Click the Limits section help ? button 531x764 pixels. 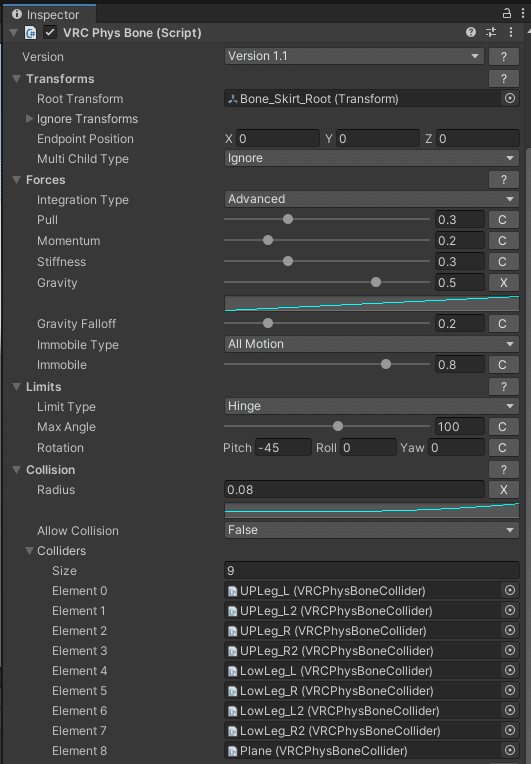click(x=503, y=387)
